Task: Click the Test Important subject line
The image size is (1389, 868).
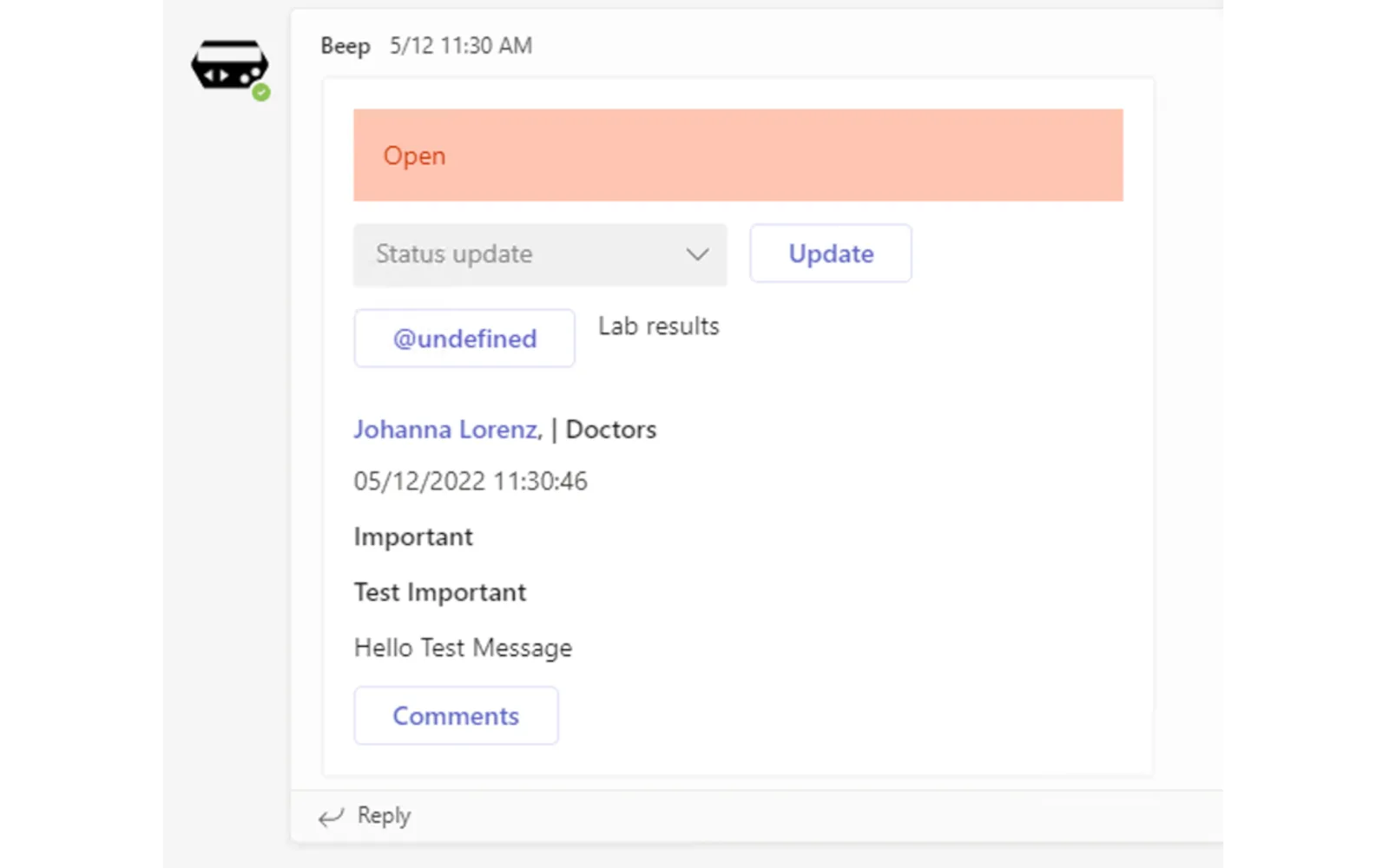Action: (x=440, y=592)
